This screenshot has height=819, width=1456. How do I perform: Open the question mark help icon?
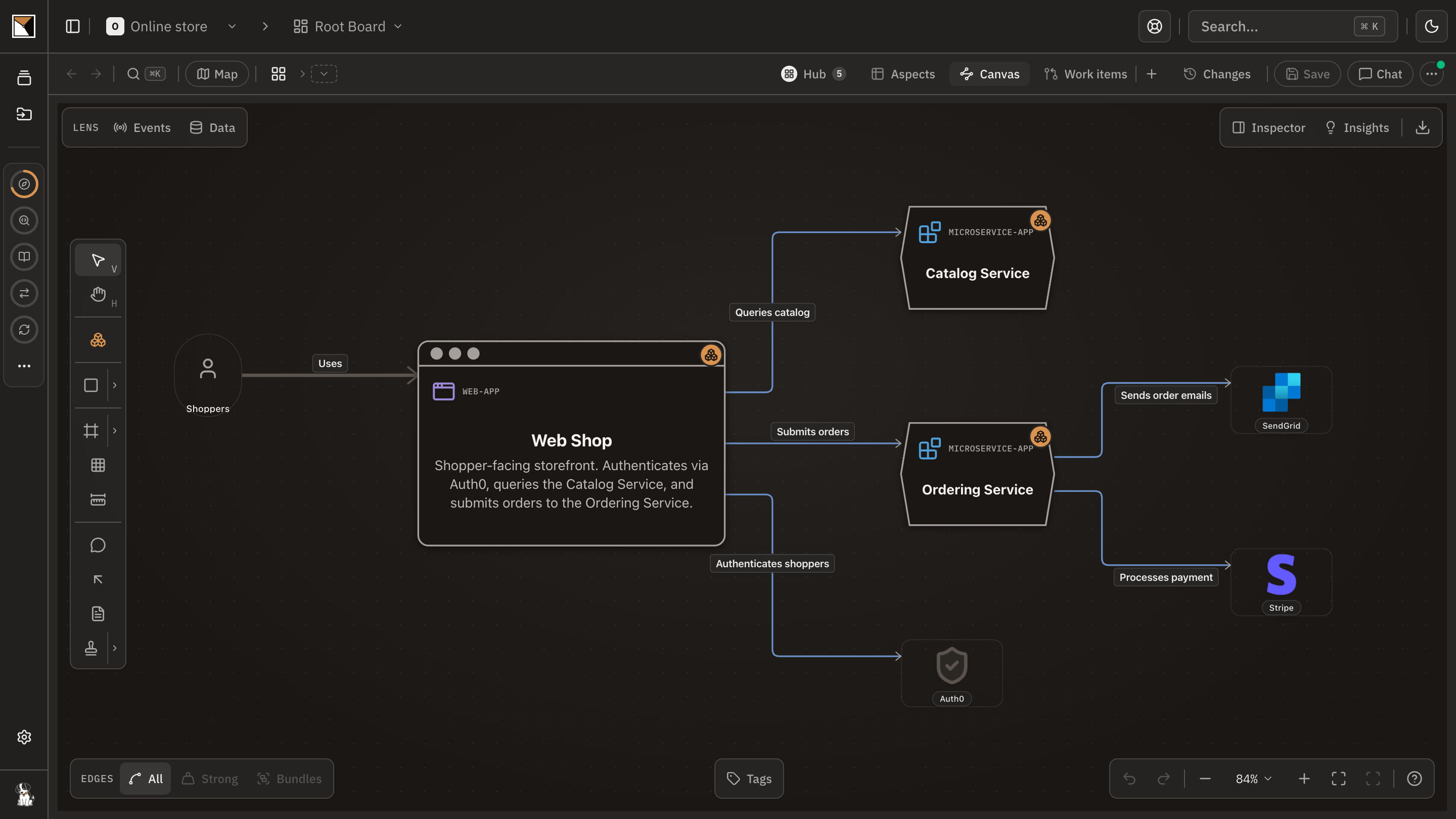(x=1414, y=779)
